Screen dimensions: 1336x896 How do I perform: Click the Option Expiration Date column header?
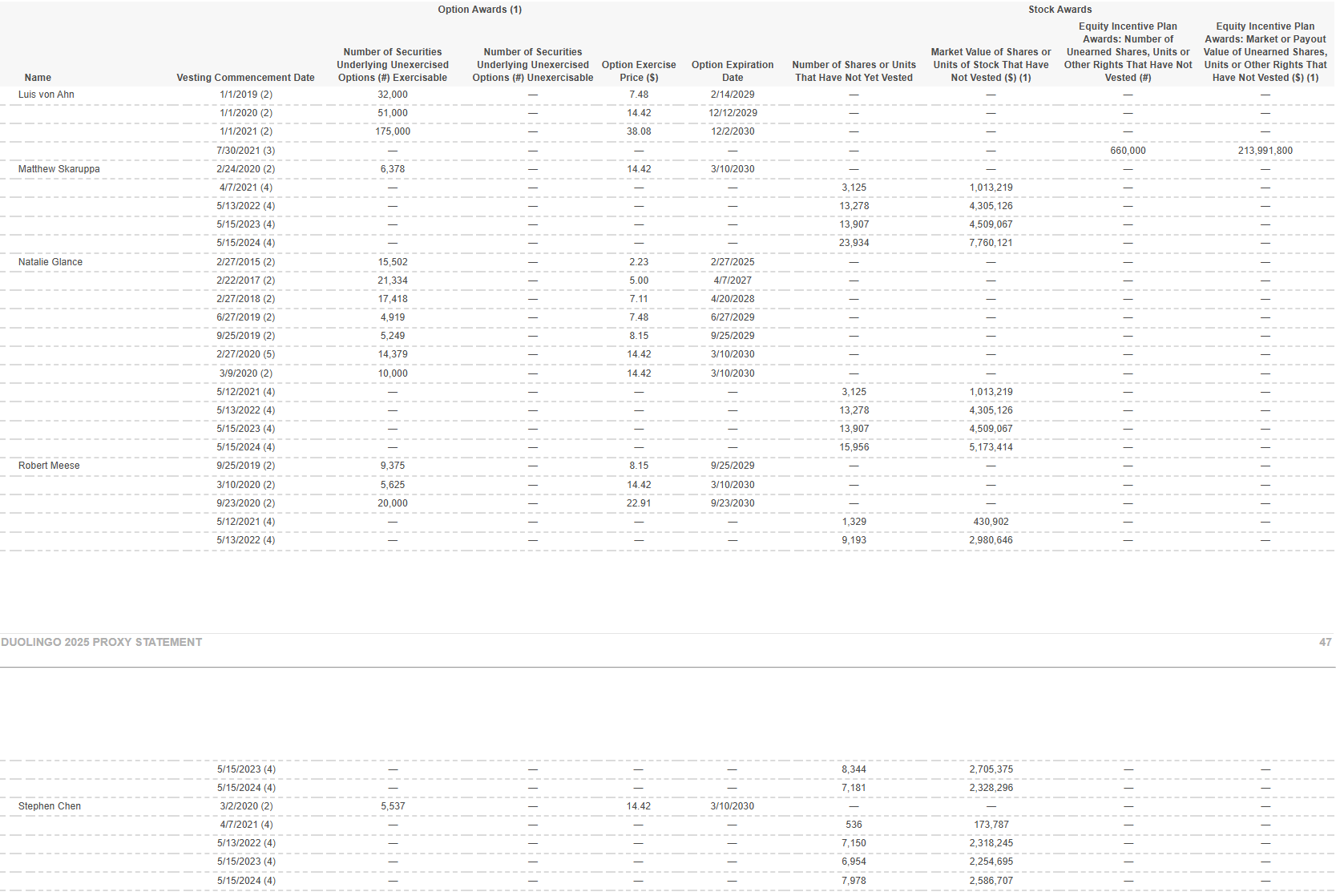pos(733,71)
